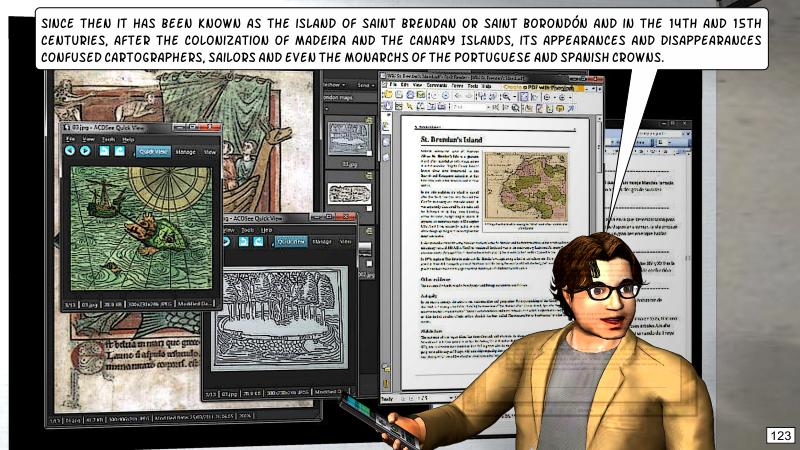
Task: Open Edit menu in PDF reader
Action: [x=405, y=85]
